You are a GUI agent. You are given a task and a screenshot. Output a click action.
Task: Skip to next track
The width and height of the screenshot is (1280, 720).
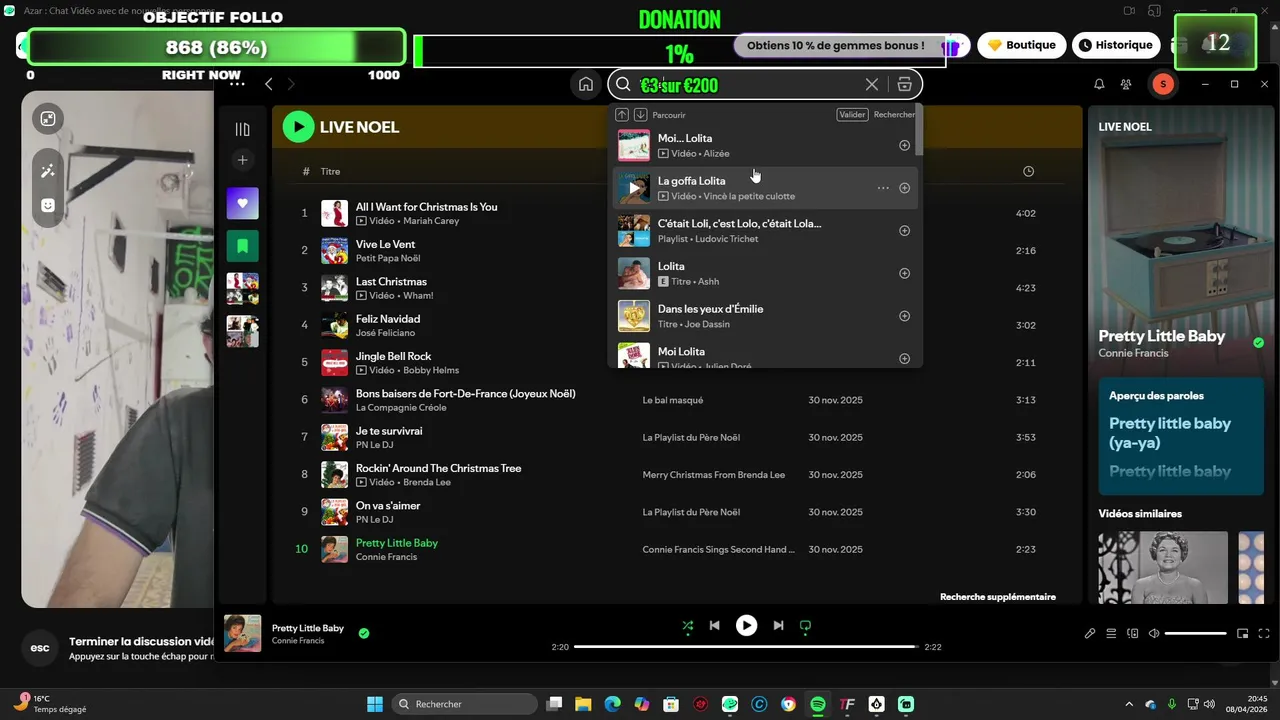(778, 626)
